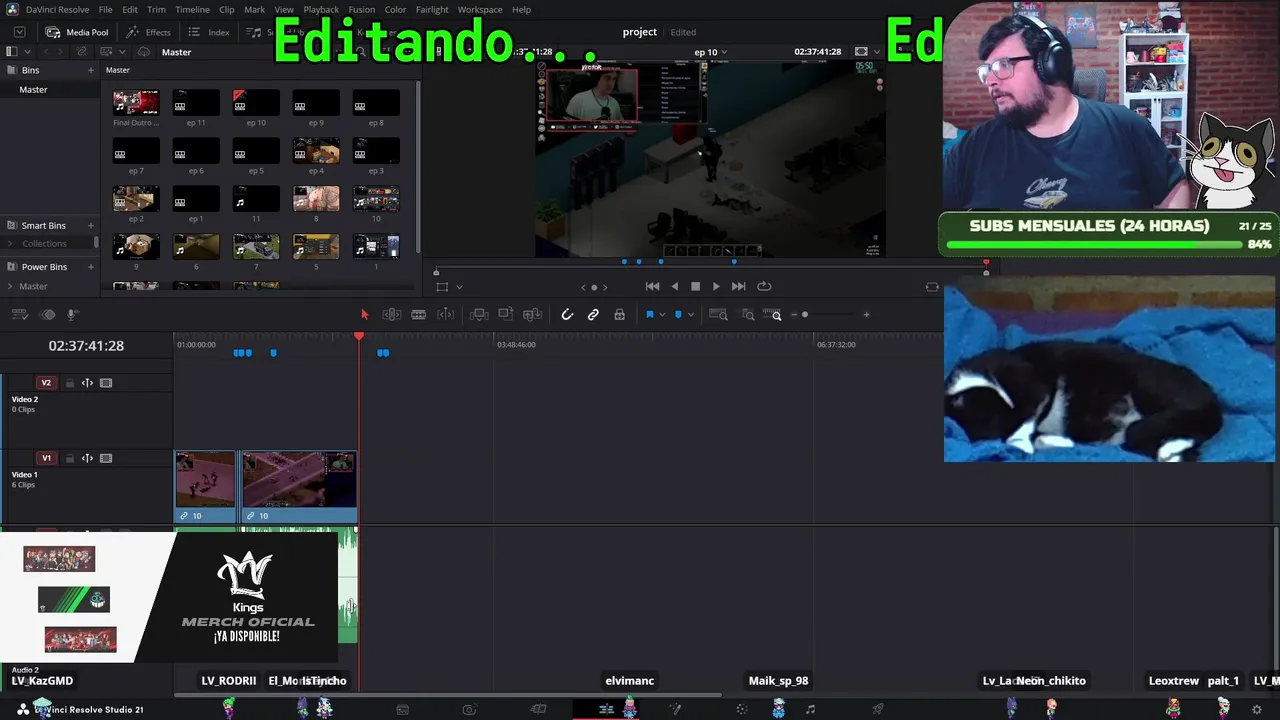Play forward in the timeline viewer
1280x720 pixels.
pyautogui.click(x=716, y=286)
